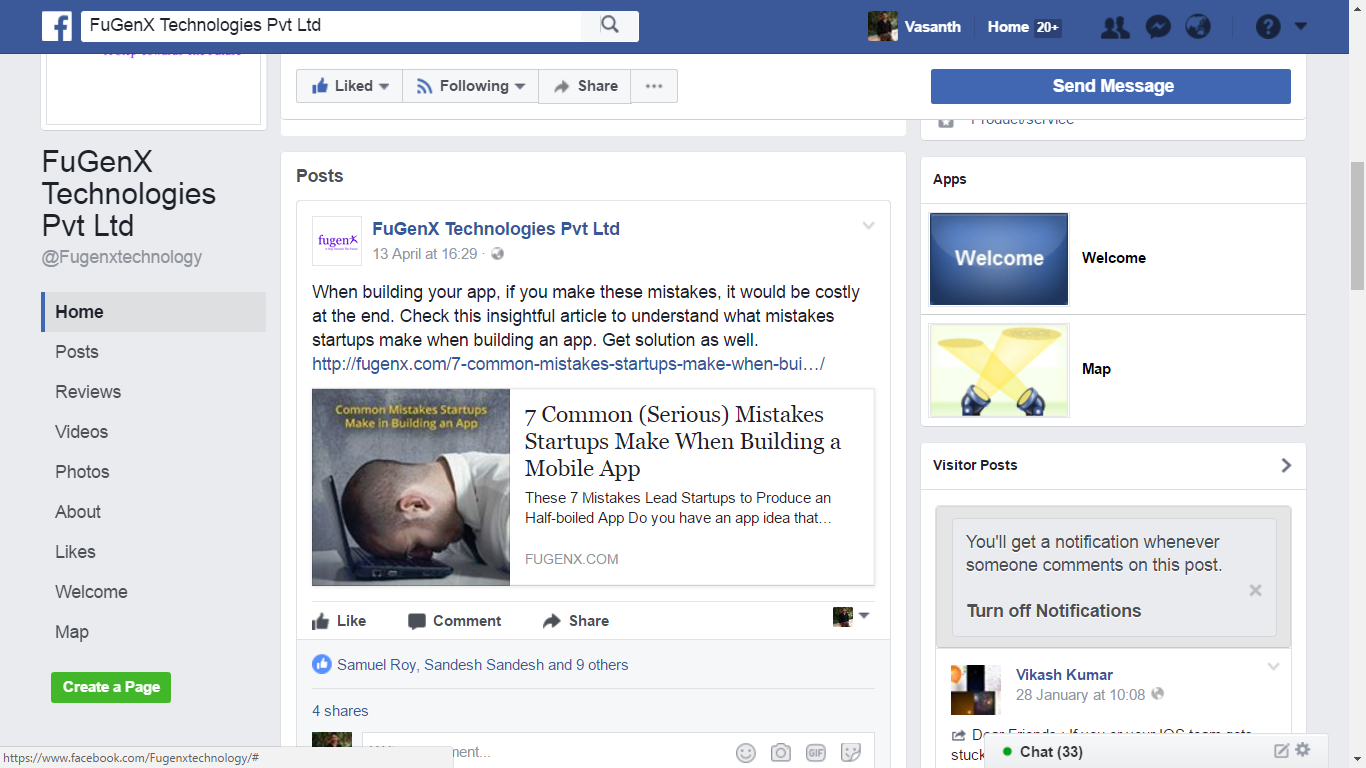Click the sticker icon in comment box
Screen dimensions: 1366x768
851,752
